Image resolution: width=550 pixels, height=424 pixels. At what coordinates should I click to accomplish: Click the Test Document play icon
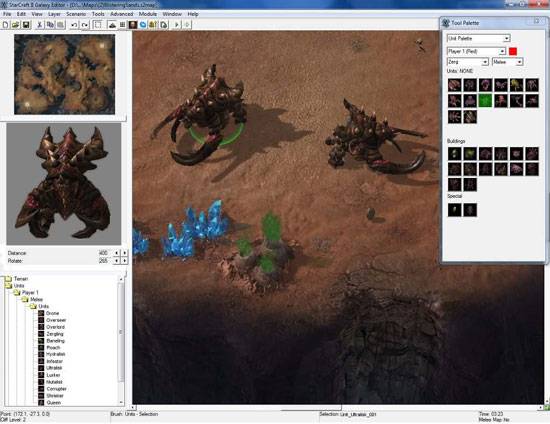tap(176, 25)
